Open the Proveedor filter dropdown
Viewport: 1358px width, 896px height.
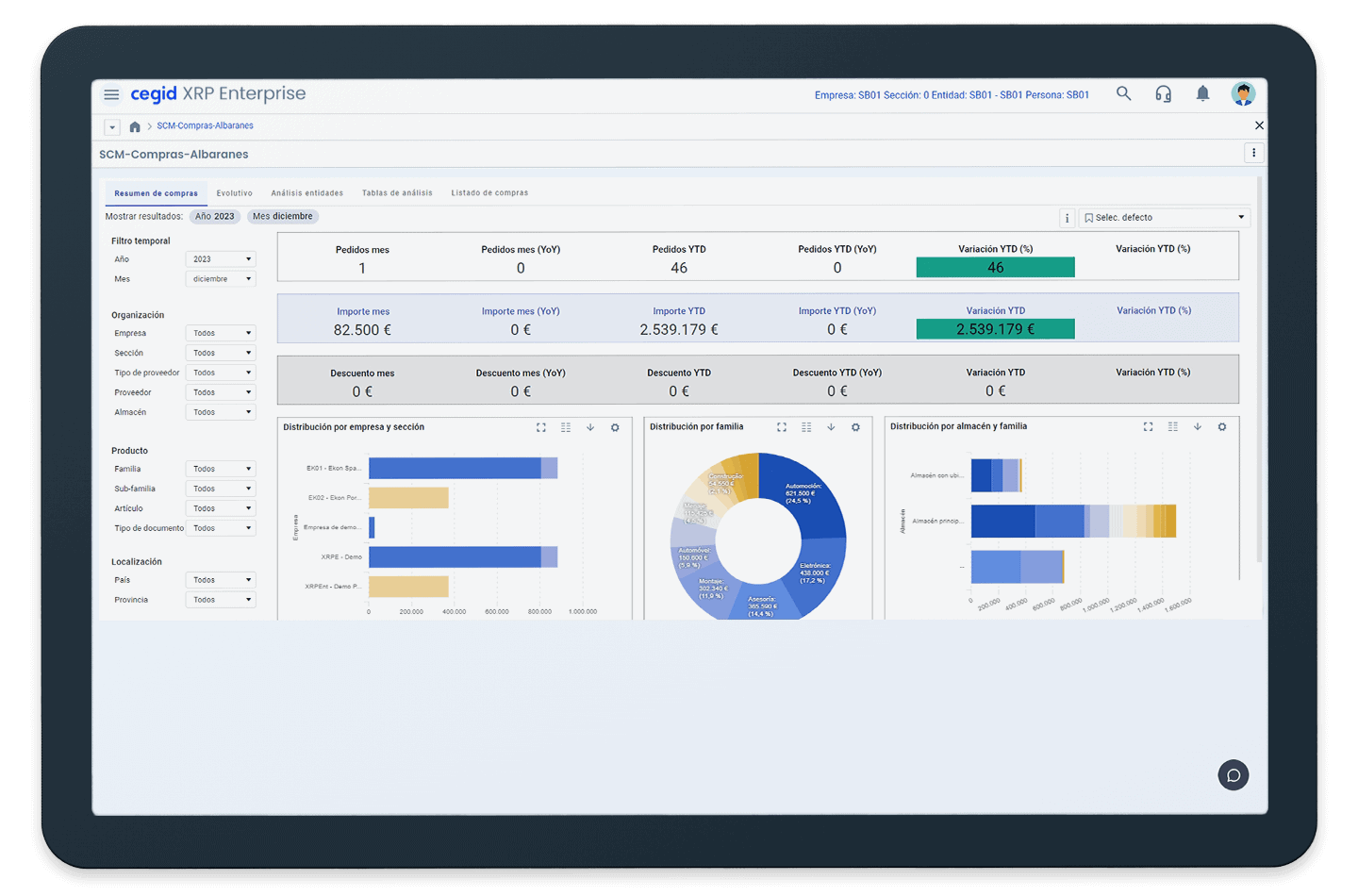pyautogui.click(x=221, y=392)
